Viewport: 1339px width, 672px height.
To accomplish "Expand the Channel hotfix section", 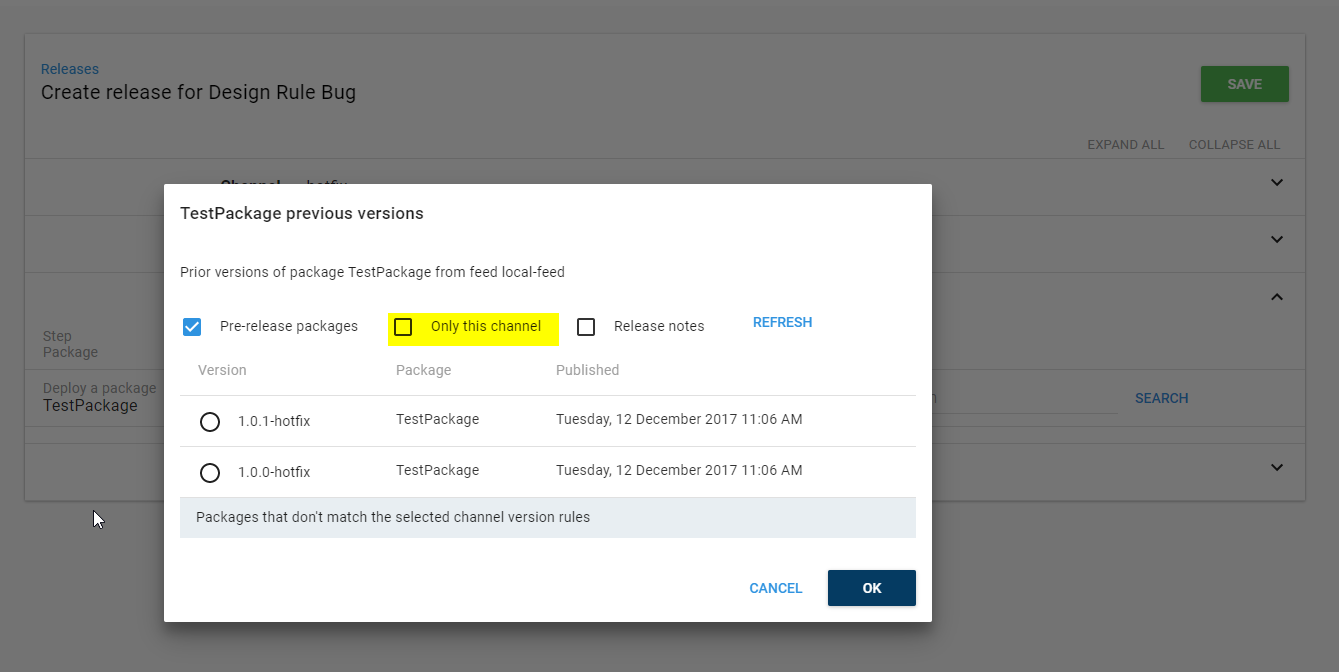I will (1276, 183).
